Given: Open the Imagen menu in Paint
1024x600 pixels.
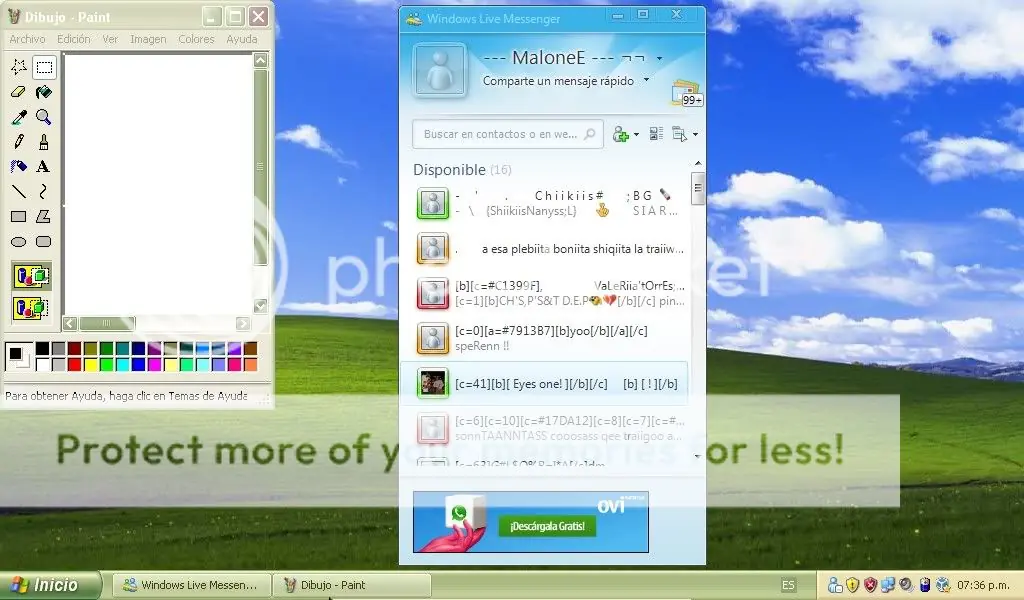Looking at the screenshot, I should point(148,39).
